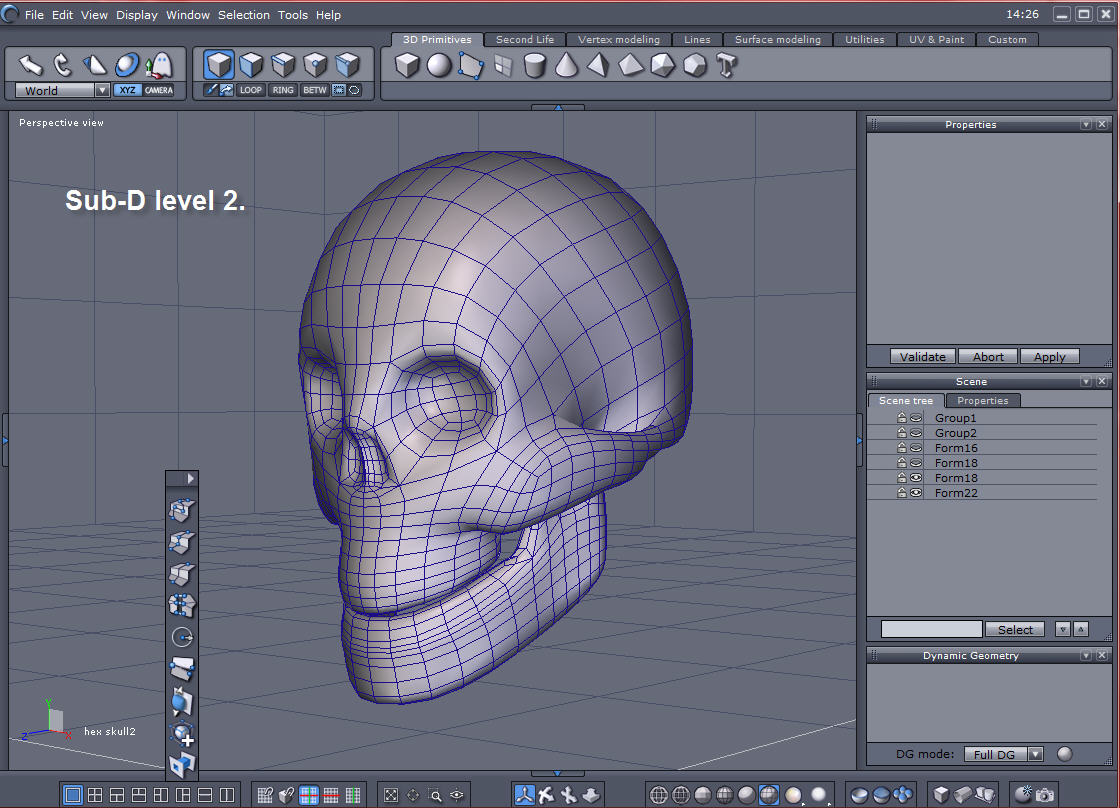Screen dimensions: 1120x808
Task: Switch to single-view layout in bottom bar
Action: click(x=72, y=794)
